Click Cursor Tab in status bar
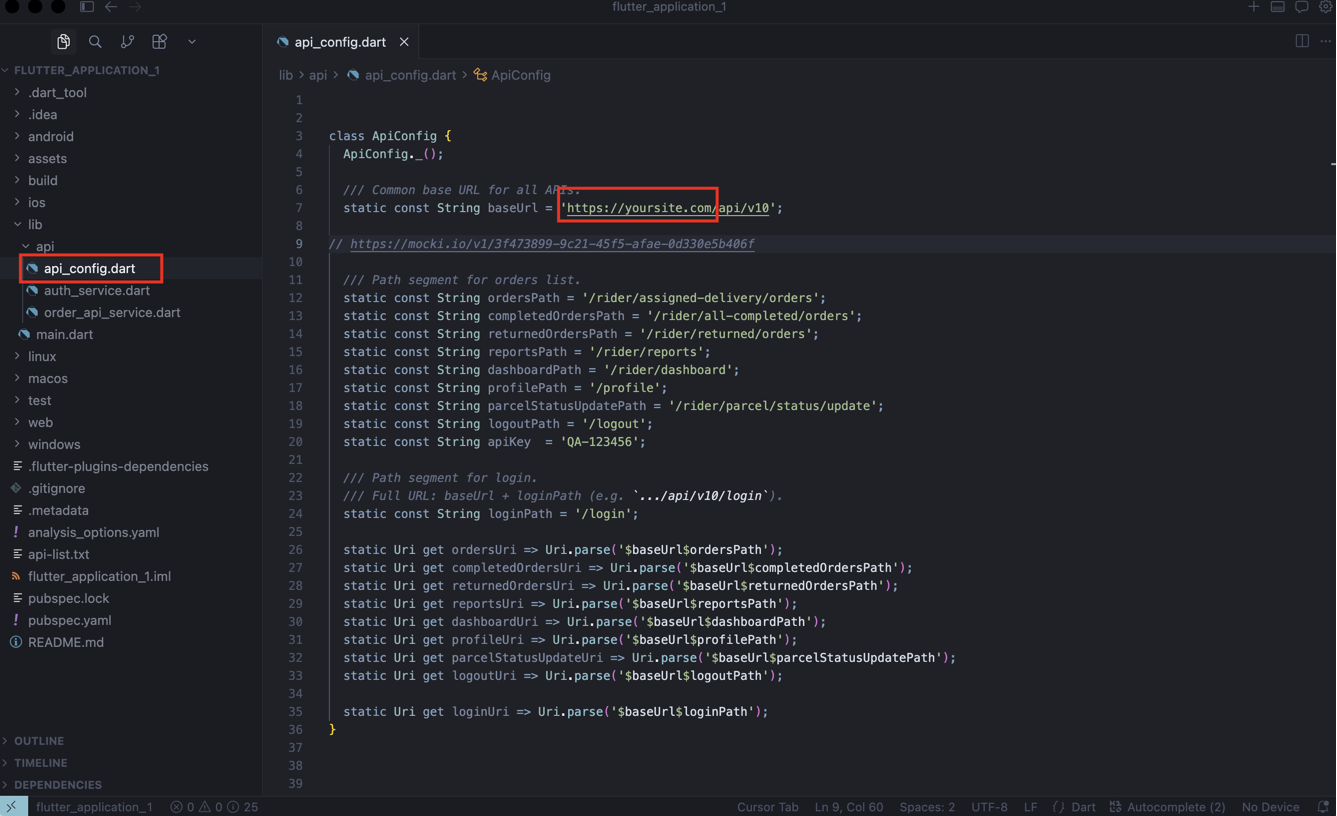 (x=767, y=807)
